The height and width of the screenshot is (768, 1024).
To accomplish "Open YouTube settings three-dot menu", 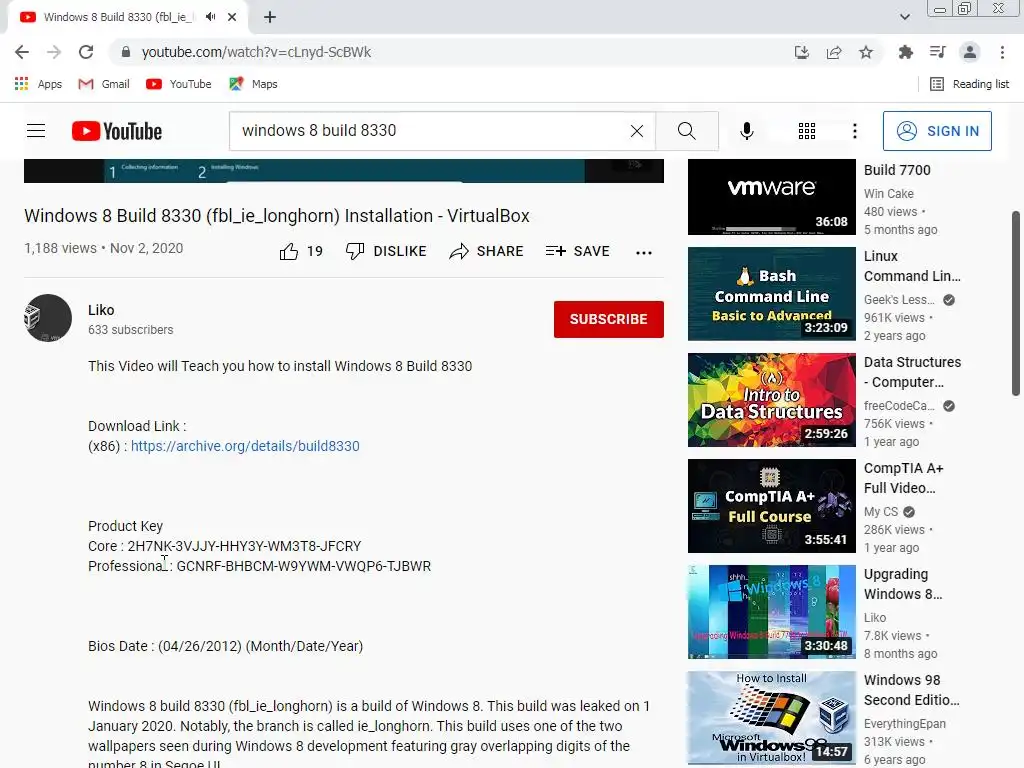I will coord(854,131).
